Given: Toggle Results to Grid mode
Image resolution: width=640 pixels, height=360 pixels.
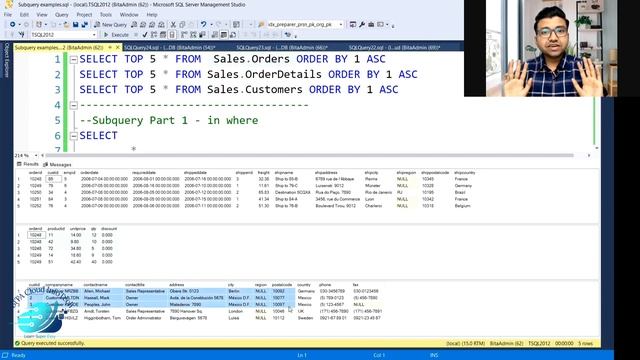Looking at the screenshot, I should tap(224, 35).
